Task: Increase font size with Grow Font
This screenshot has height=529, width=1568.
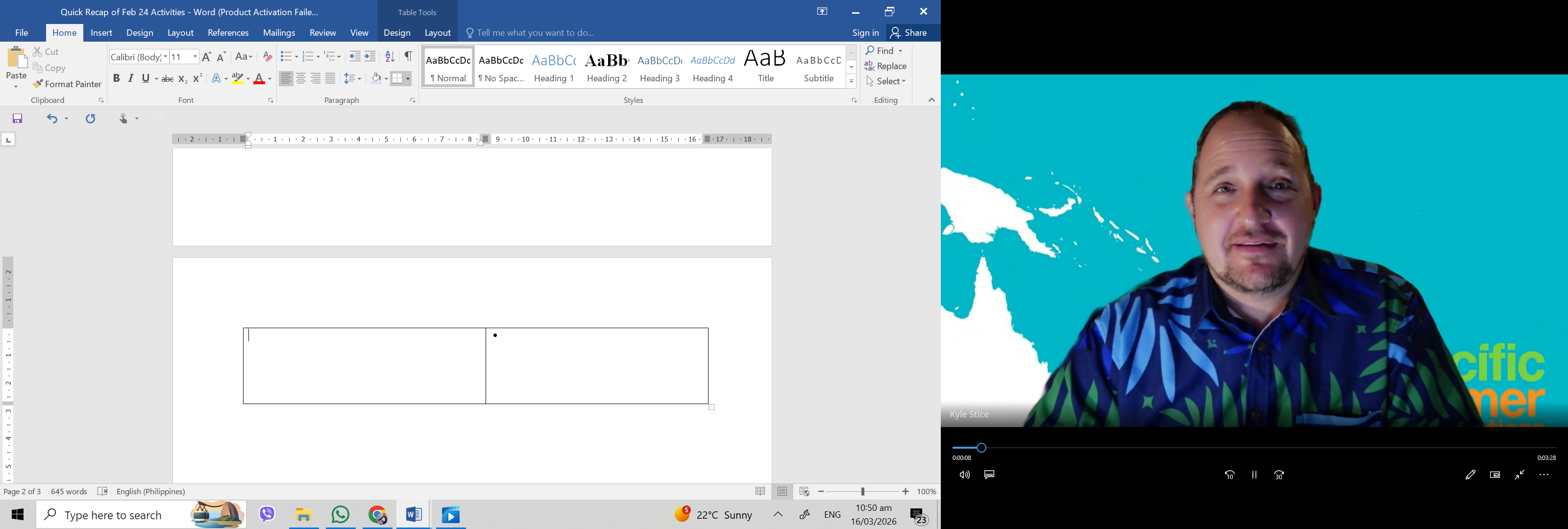Action: point(206,57)
